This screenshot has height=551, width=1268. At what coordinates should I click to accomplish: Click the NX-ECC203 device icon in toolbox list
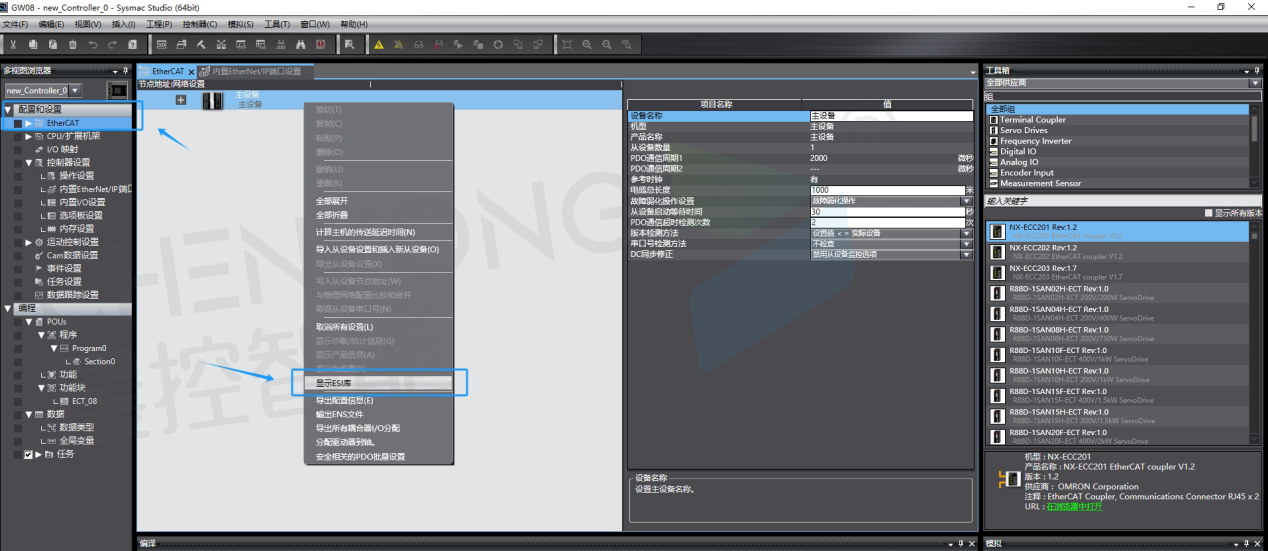(x=998, y=272)
